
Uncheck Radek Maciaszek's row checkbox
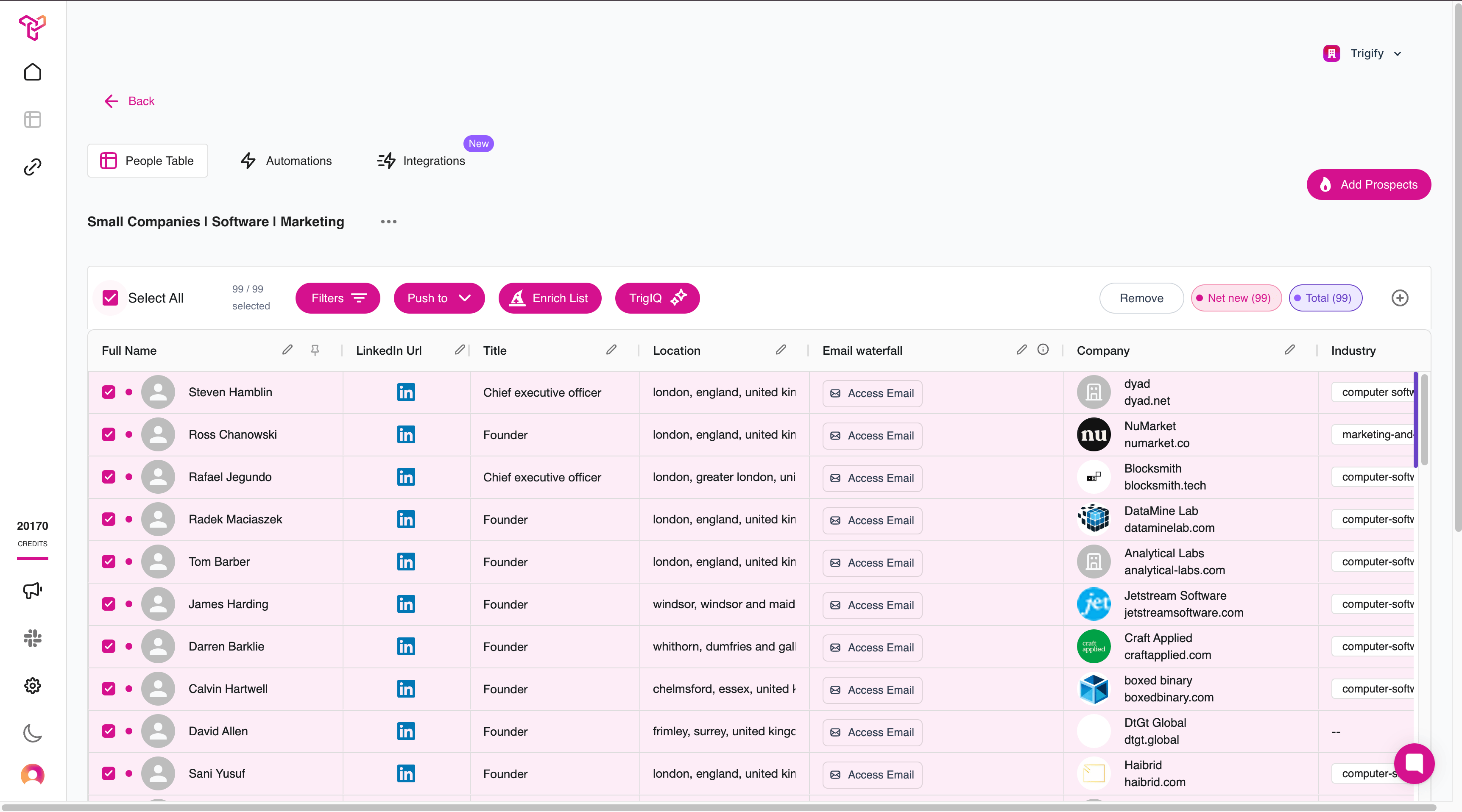tap(109, 519)
